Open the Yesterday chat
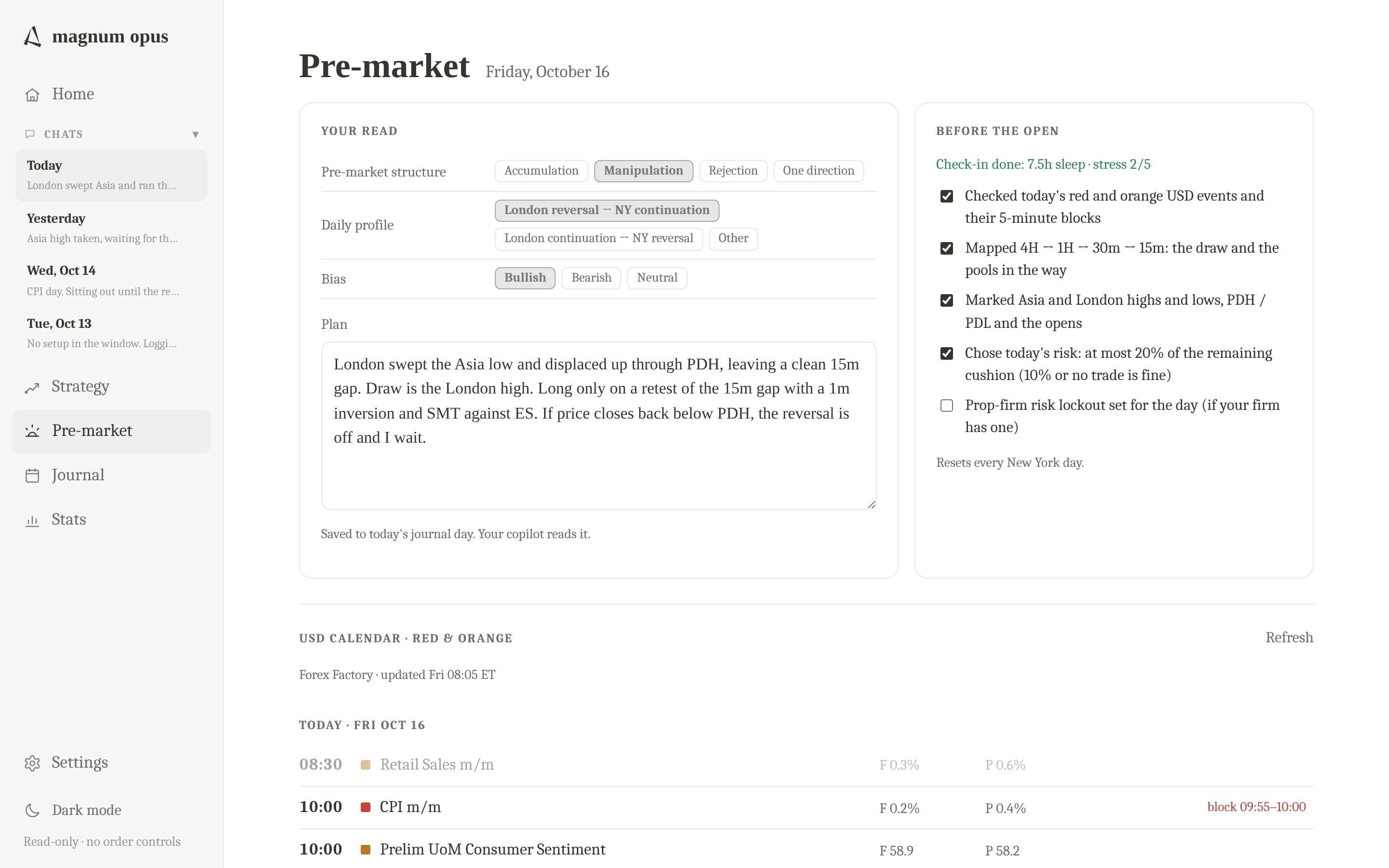1389x868 pixels. [111, 228]
